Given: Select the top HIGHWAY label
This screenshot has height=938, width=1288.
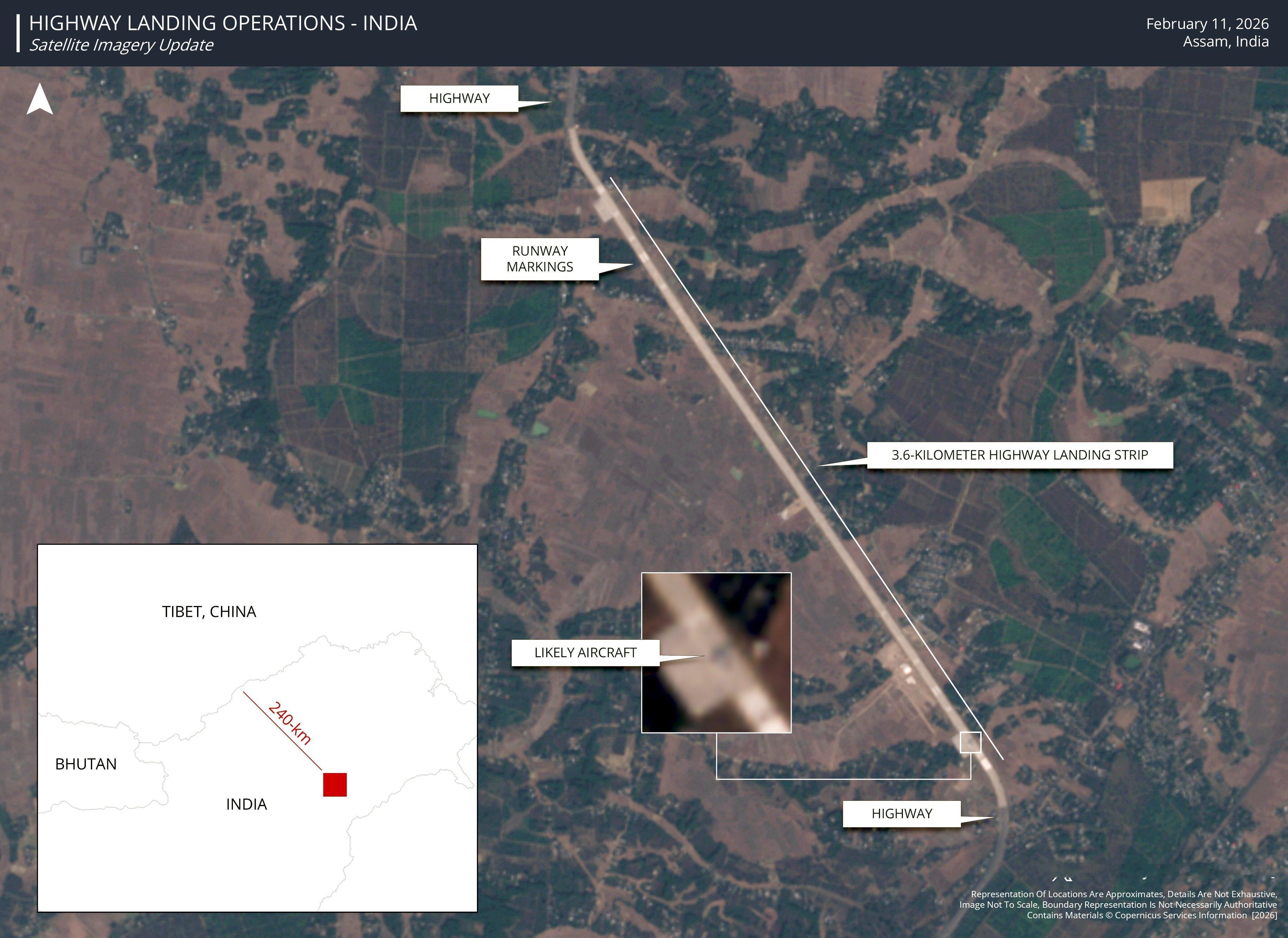Looking at the screenshot, I should click(459, 98).
